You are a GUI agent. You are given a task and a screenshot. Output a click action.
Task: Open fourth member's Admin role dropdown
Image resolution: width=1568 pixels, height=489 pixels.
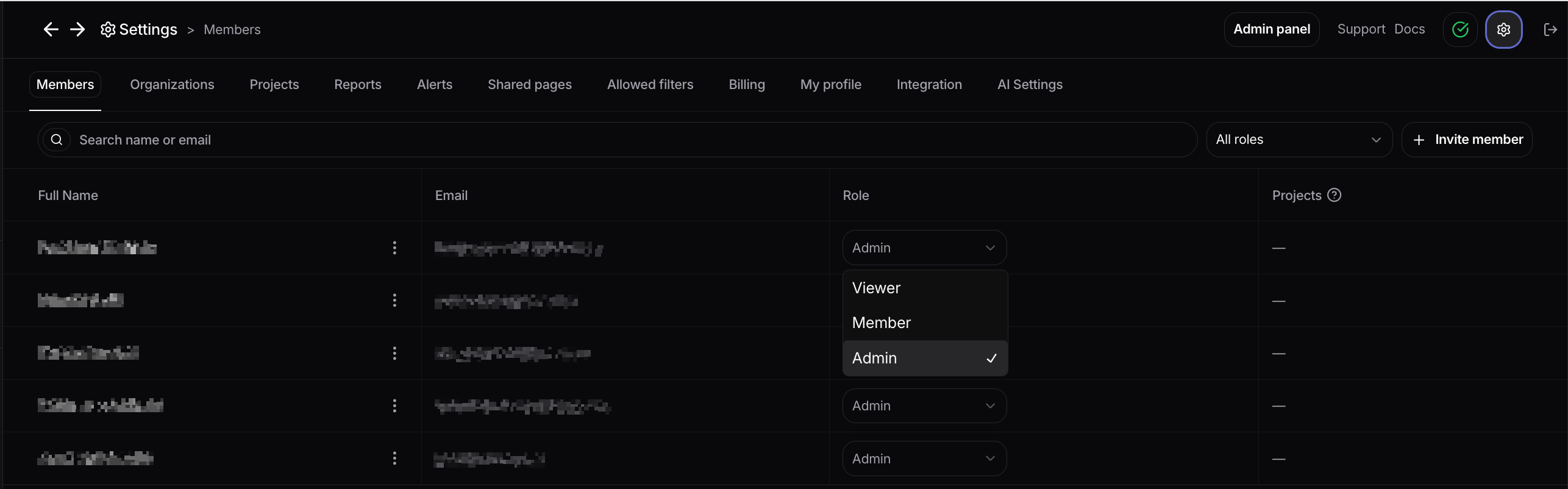coord(924,405)
